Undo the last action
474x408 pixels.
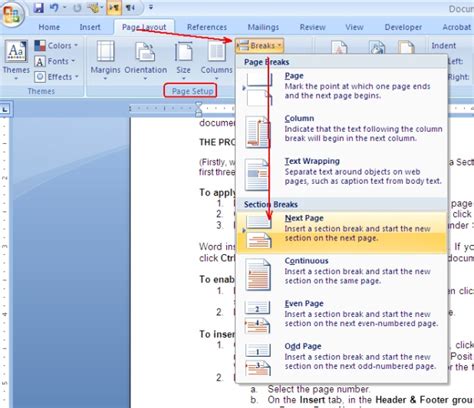point(54,7)
